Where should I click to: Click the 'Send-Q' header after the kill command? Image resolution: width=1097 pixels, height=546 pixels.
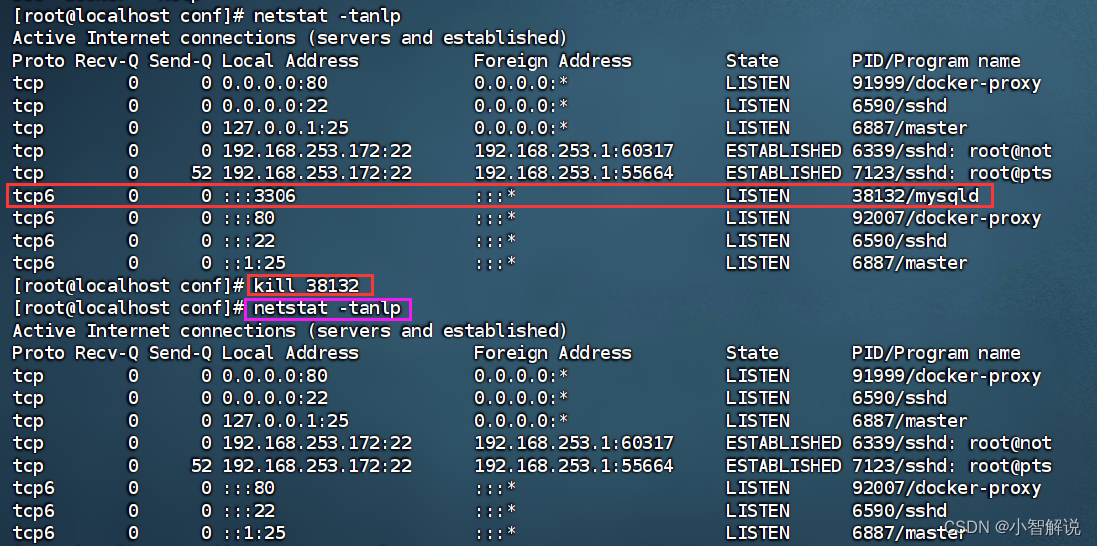[x=181, y=353]
